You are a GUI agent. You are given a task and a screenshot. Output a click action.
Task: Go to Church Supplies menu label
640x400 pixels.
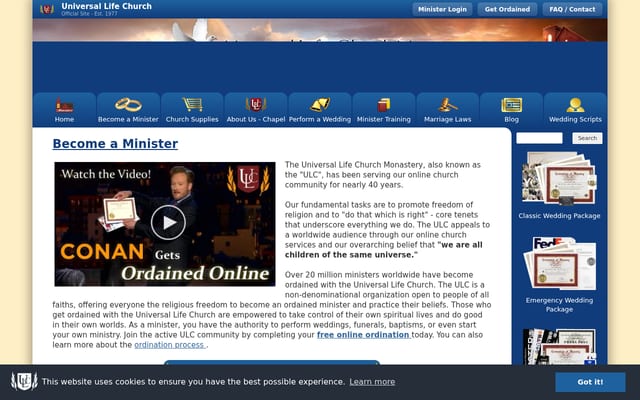[x=192, y=120]
